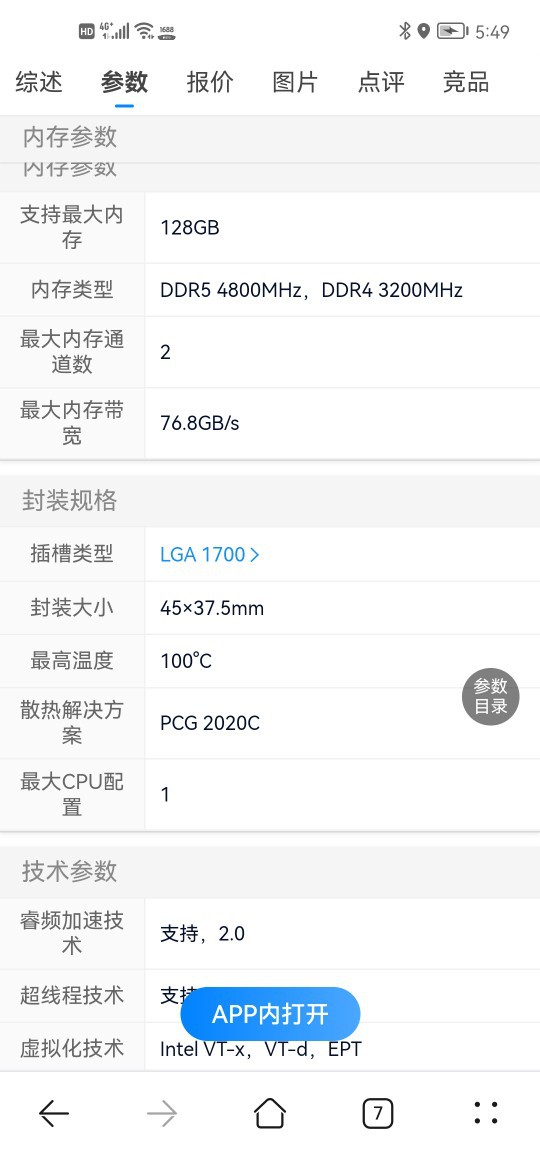Open the 参数目录 floating round button
Screen dimensions: 540x1155
click(x=491, y=696)
